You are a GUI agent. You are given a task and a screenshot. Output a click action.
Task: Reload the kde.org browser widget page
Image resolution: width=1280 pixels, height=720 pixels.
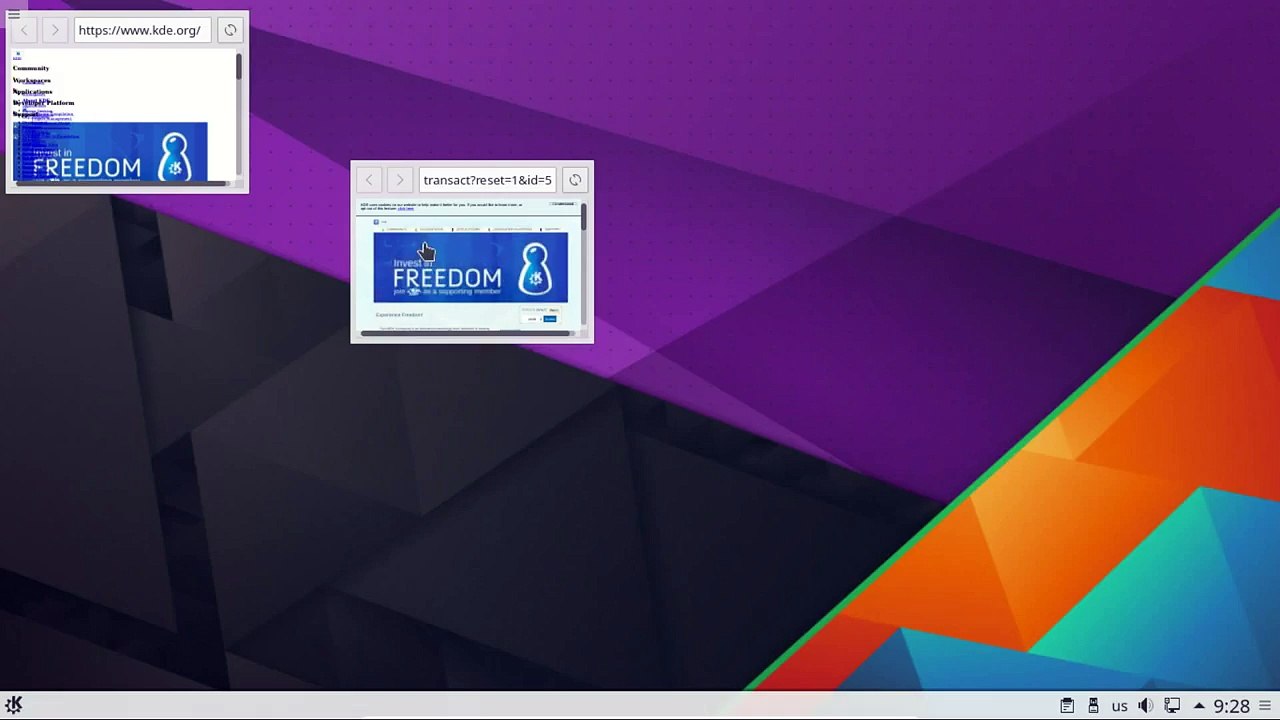point(230,30)
